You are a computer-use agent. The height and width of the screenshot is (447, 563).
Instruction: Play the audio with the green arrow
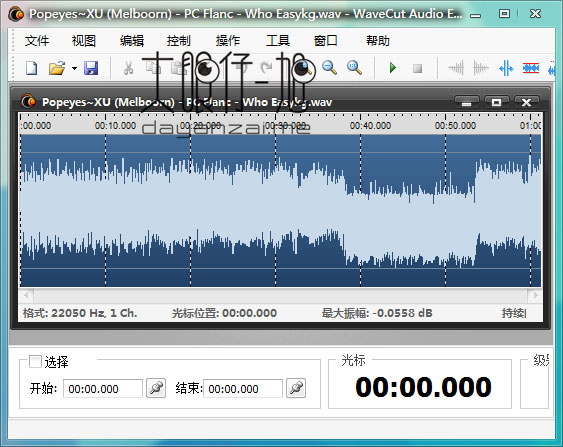tap(393, 68)
